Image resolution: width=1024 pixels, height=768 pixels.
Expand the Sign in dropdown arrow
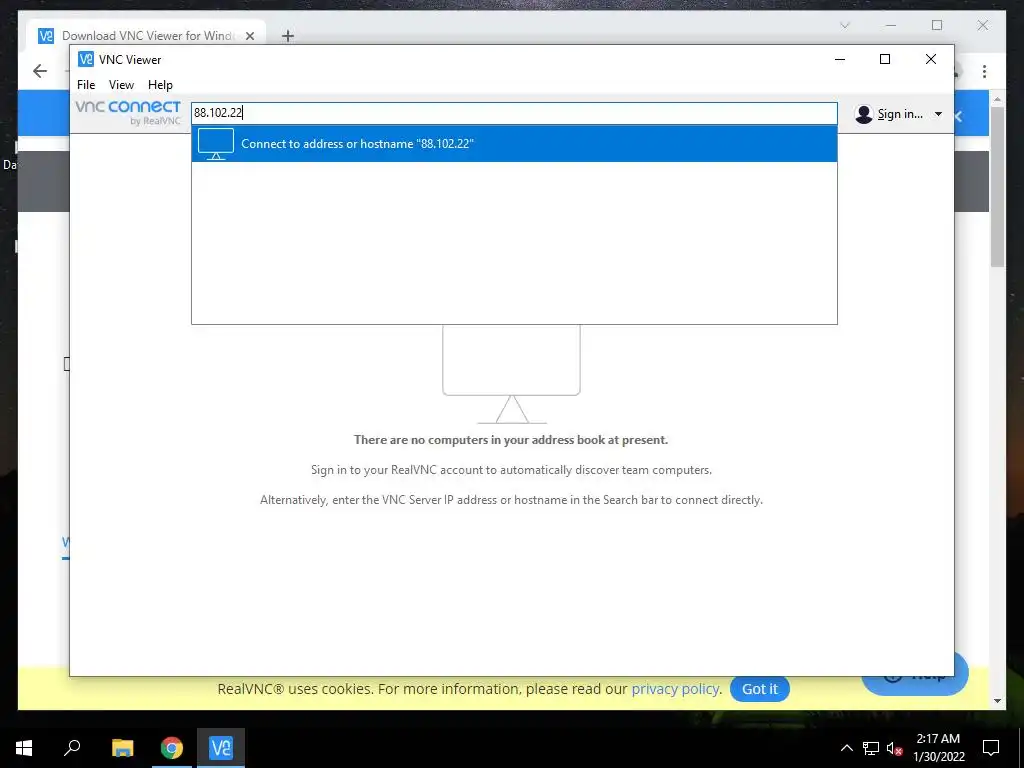(x=938, y=114)
